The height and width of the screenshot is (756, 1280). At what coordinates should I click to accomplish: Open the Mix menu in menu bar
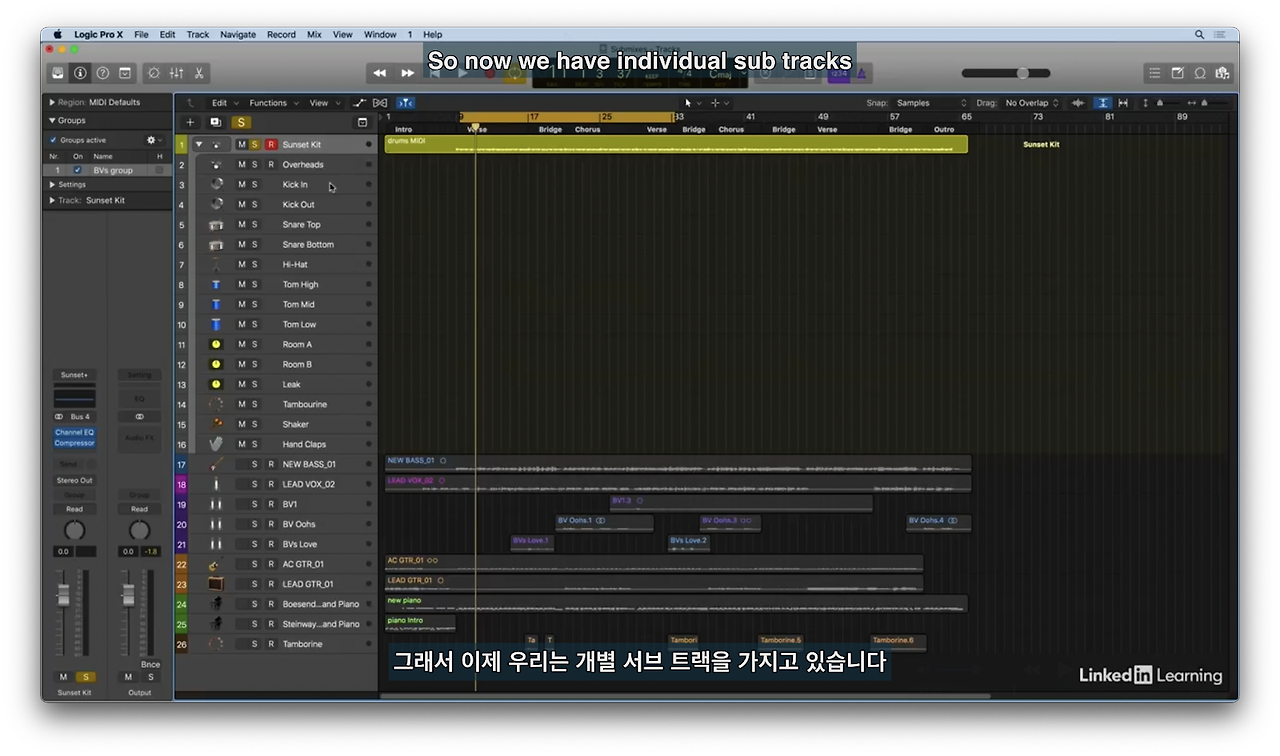point(314,34)
